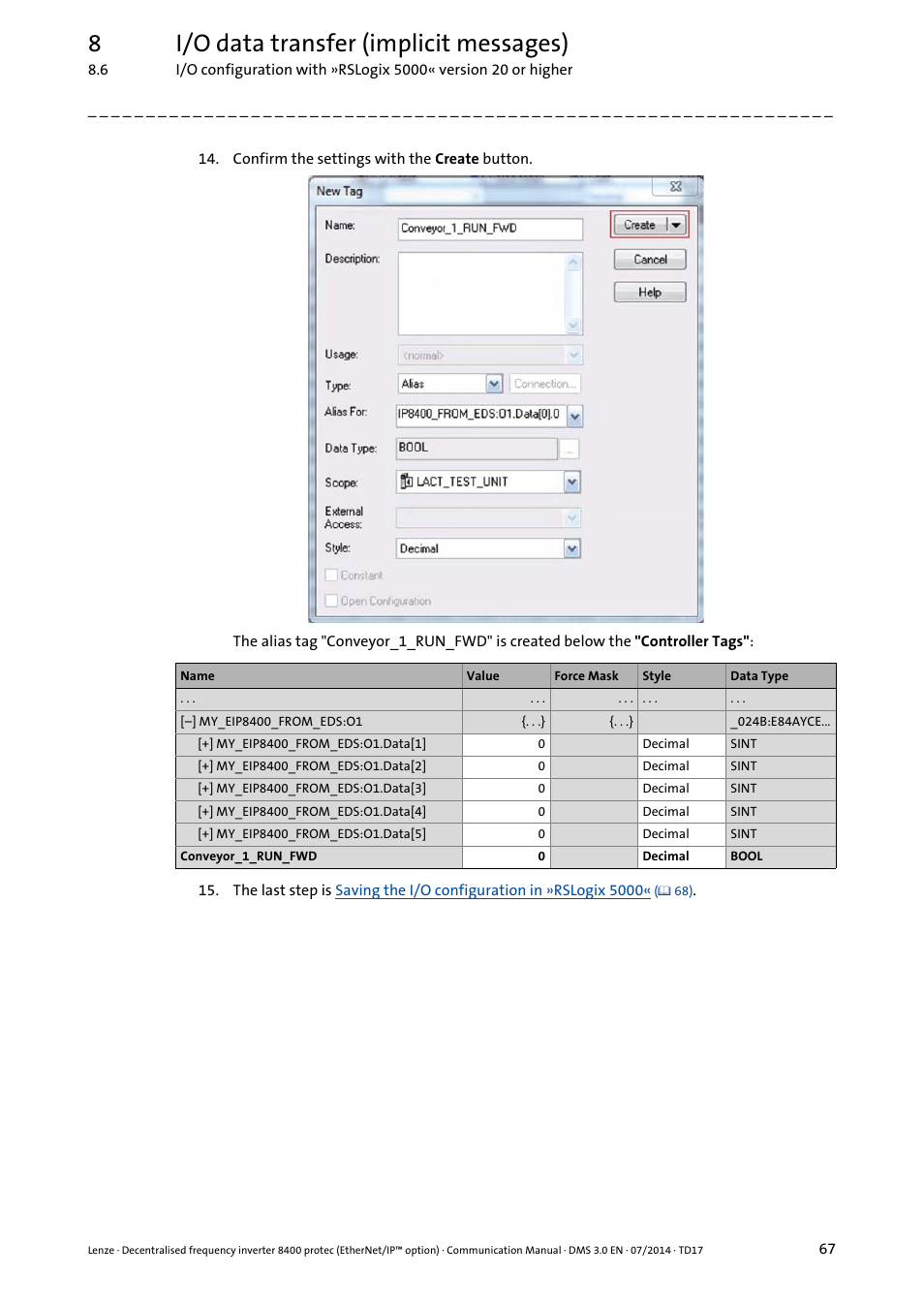Viewport: 924px width, 1308px height.
Task: Click the Name column header
Action: (319, 676)
